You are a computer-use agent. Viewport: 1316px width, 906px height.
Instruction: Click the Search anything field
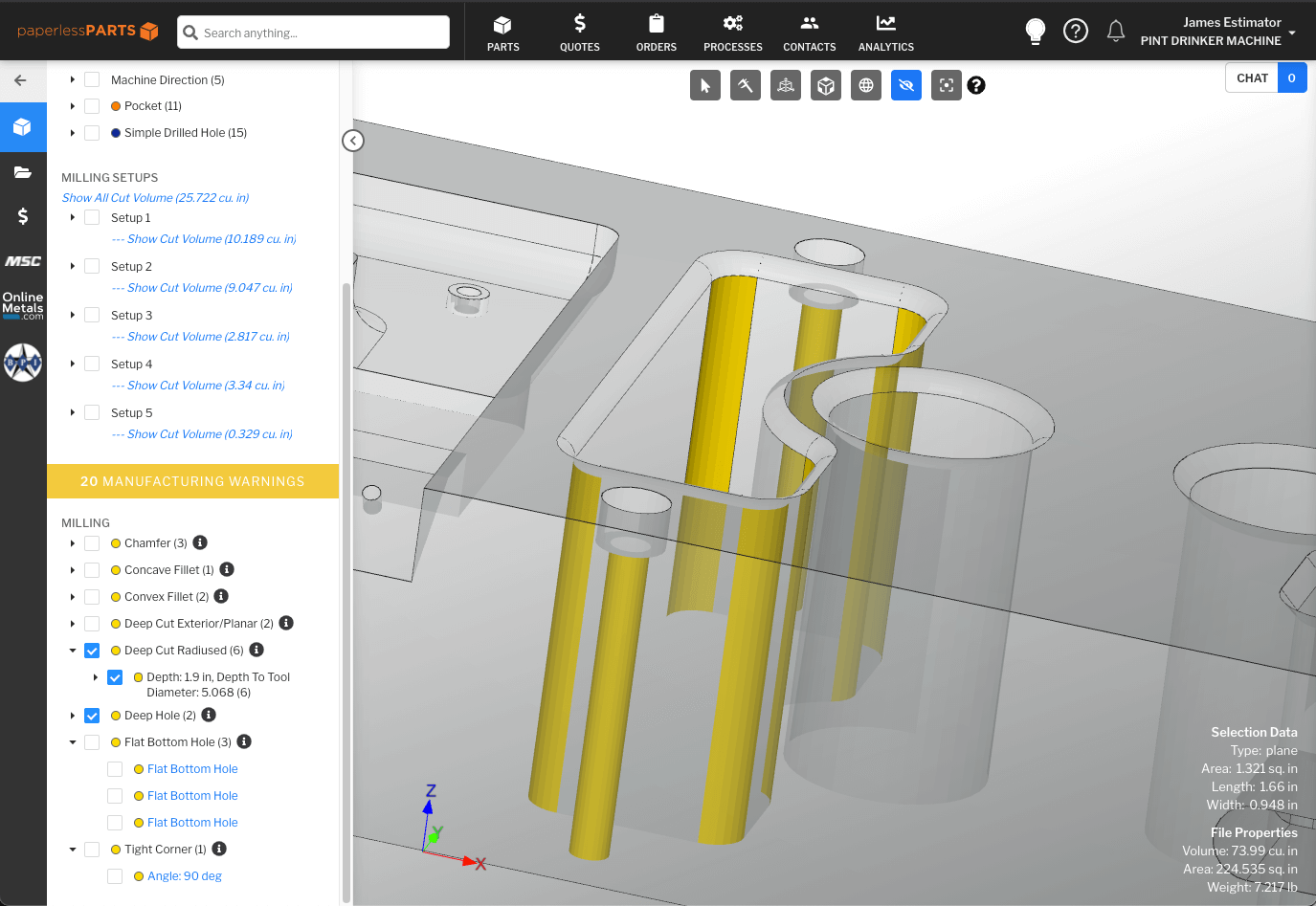314,33
